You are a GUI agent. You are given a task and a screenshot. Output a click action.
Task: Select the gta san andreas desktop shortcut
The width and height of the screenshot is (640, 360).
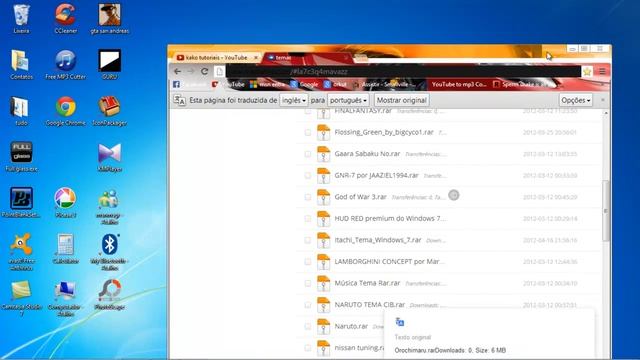pyautogui.click(x=109, y=18)
